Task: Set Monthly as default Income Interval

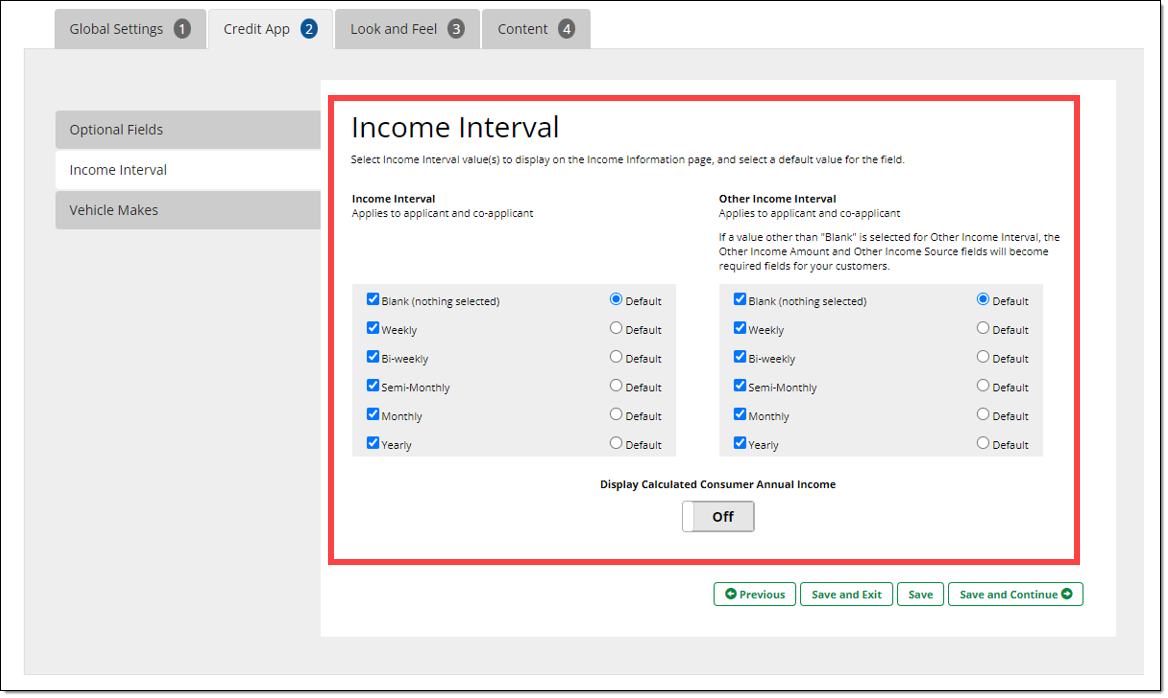Action: point(616,415)
